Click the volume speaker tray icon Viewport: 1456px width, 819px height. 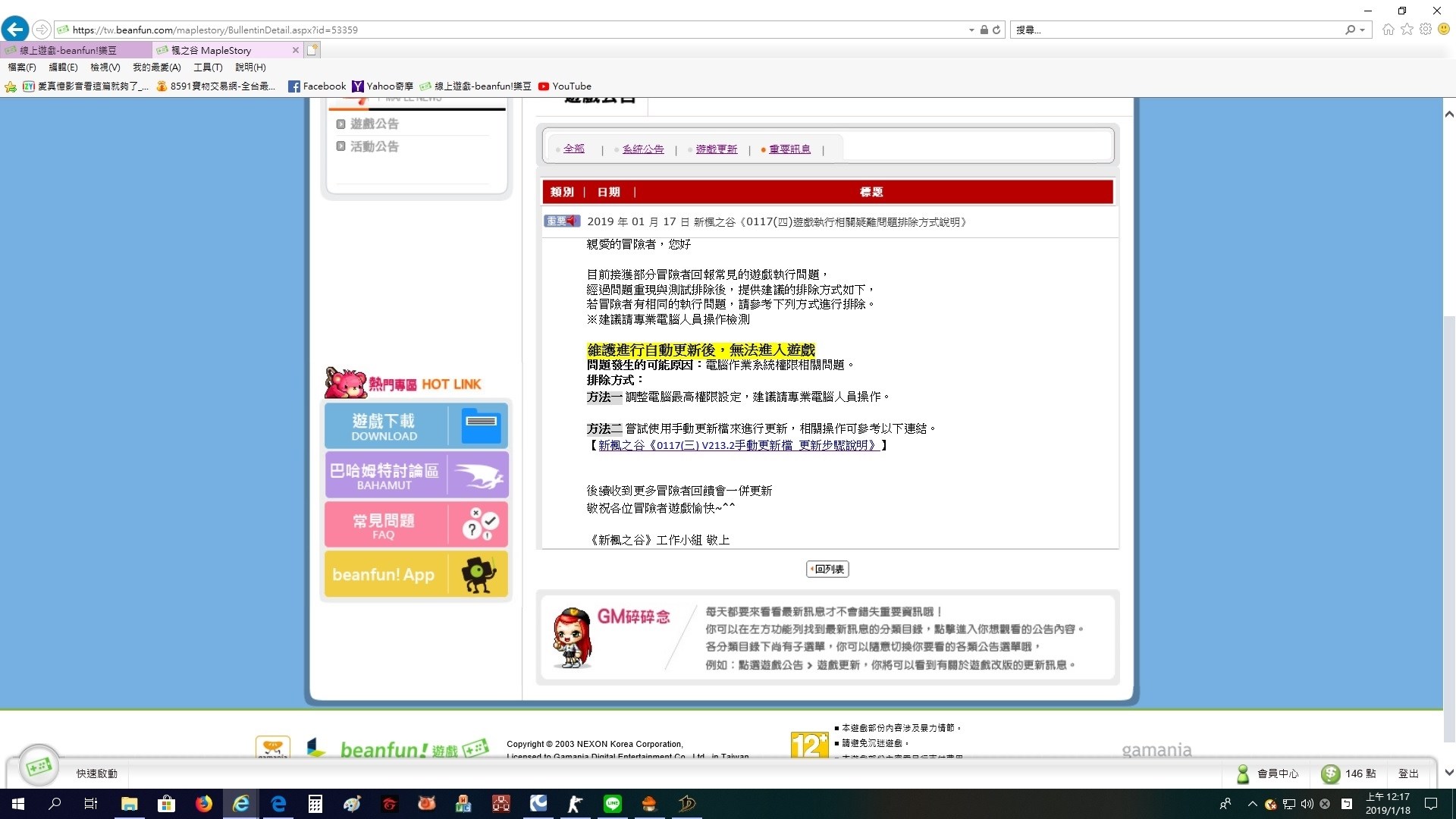(1307, 804)
